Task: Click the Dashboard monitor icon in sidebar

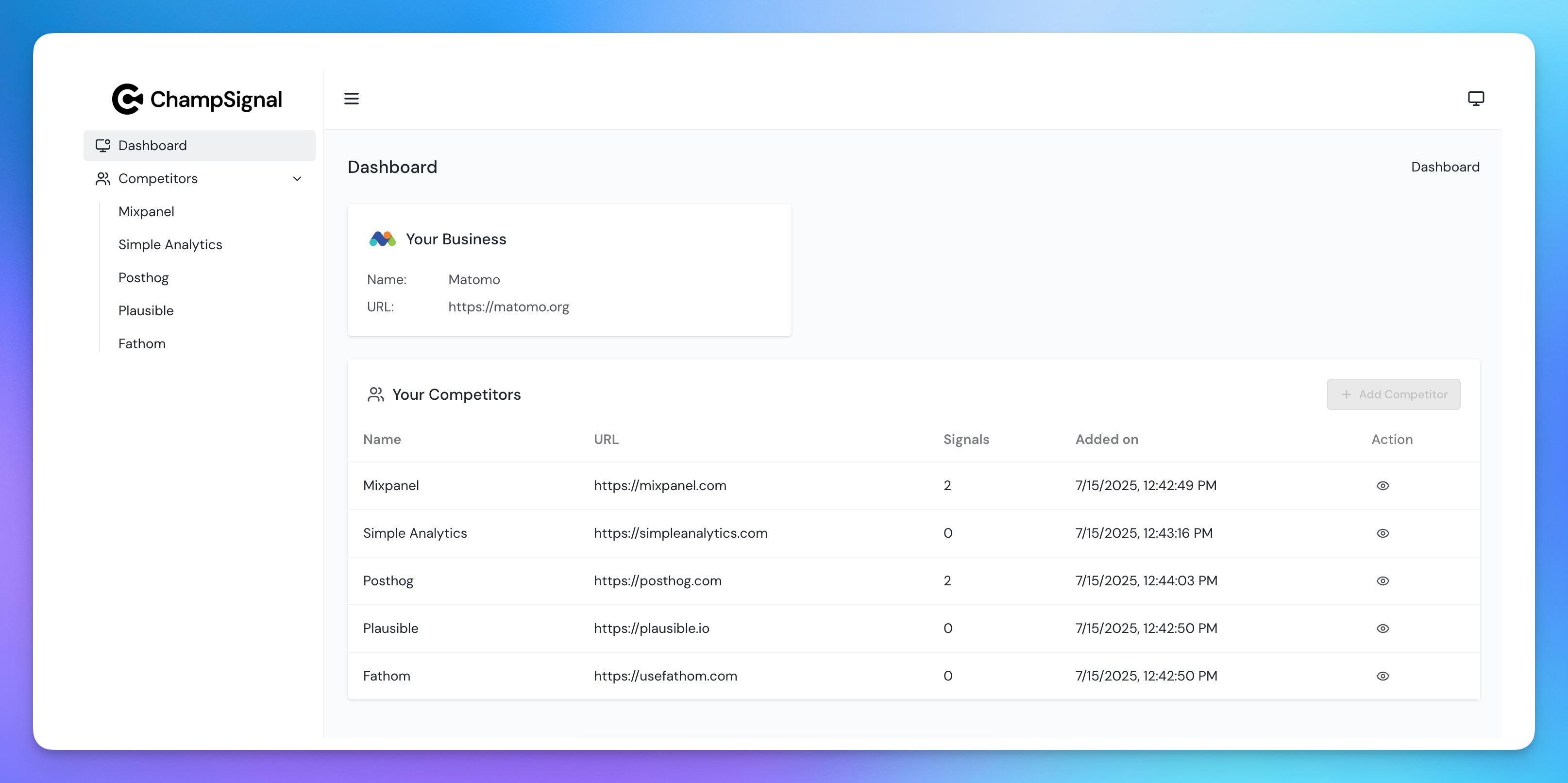Action: pyautogui.click(x=103, y=146)
